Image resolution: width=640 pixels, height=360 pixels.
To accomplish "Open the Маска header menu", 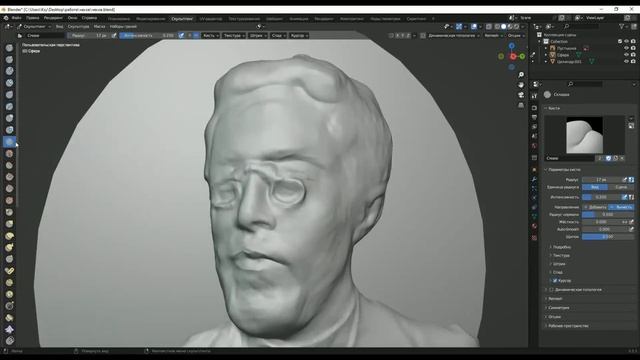I will (99, 27).
